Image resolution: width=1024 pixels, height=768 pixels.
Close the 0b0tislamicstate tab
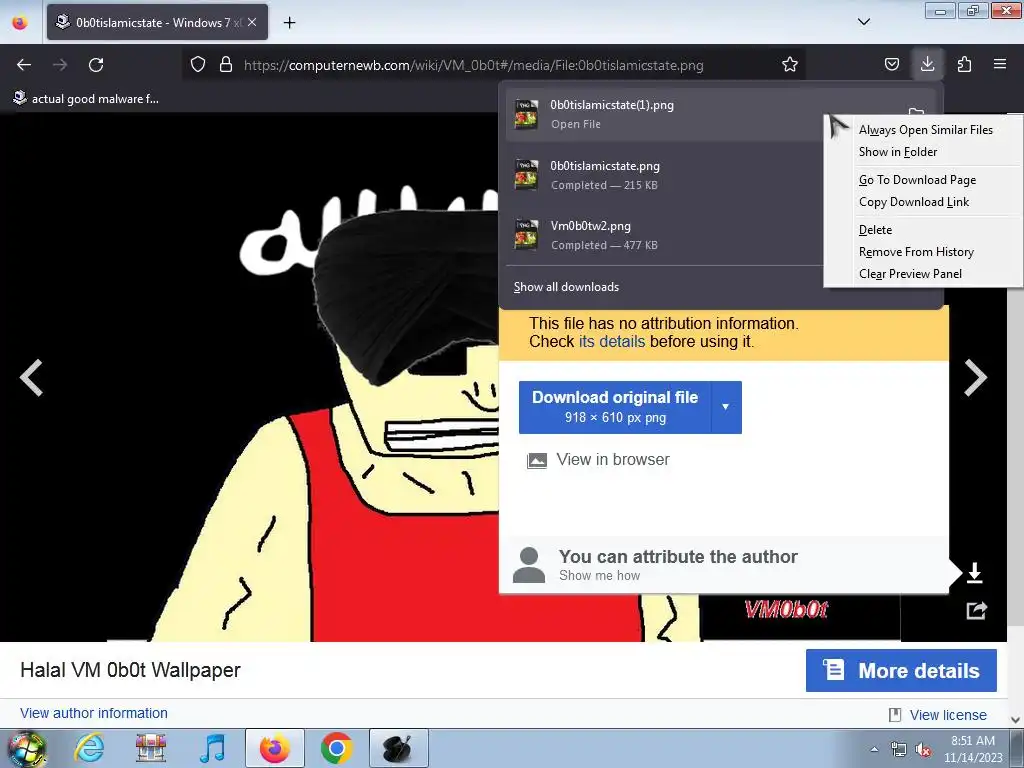[x=252, y=22]
